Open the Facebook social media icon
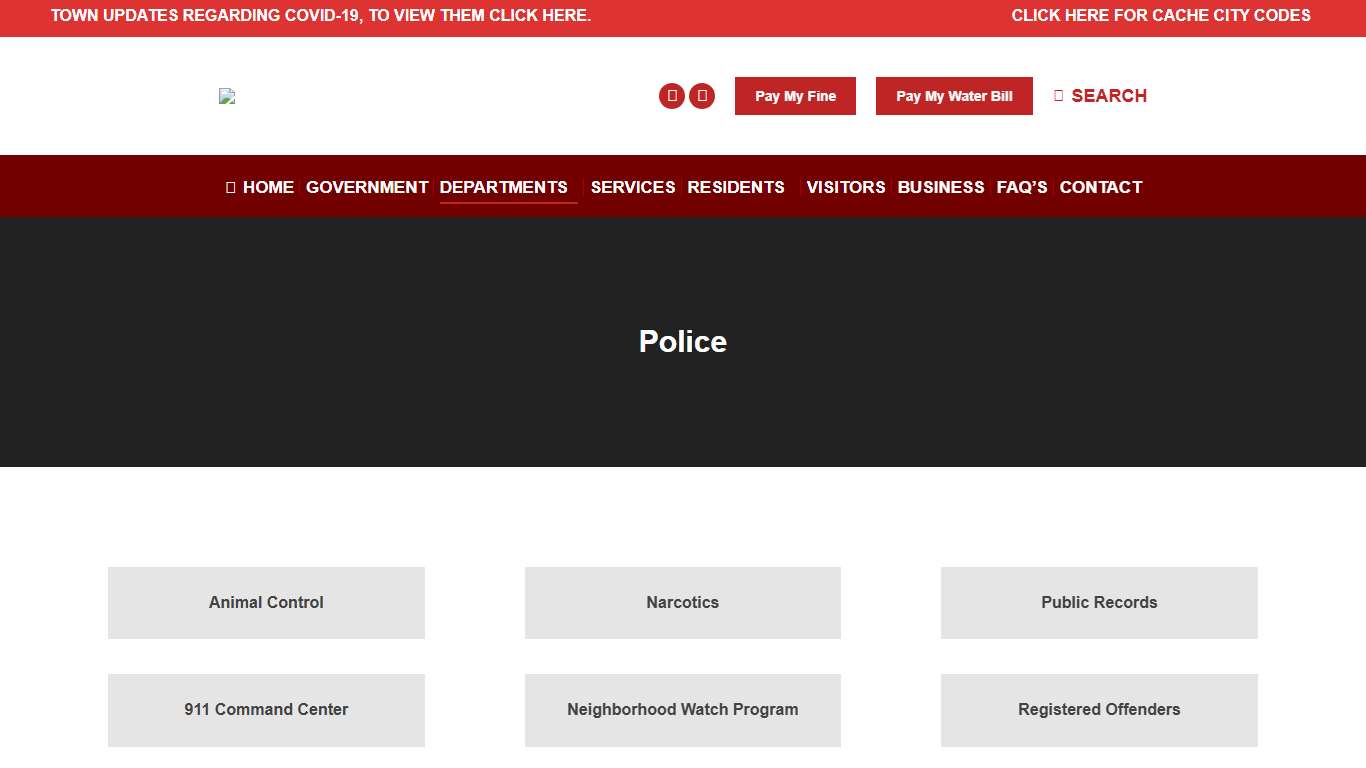The height and width of the screenshot is (768, 1366). pyautogui.click(x=671, y=95)
